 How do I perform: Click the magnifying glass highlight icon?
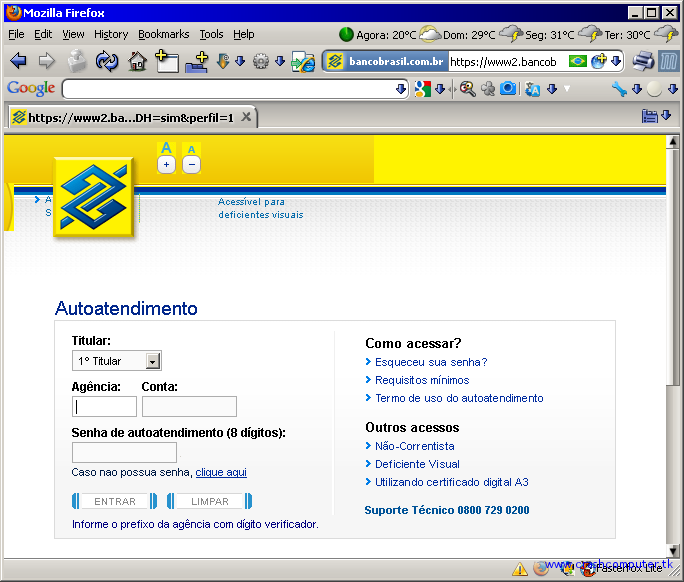(468, 89)
